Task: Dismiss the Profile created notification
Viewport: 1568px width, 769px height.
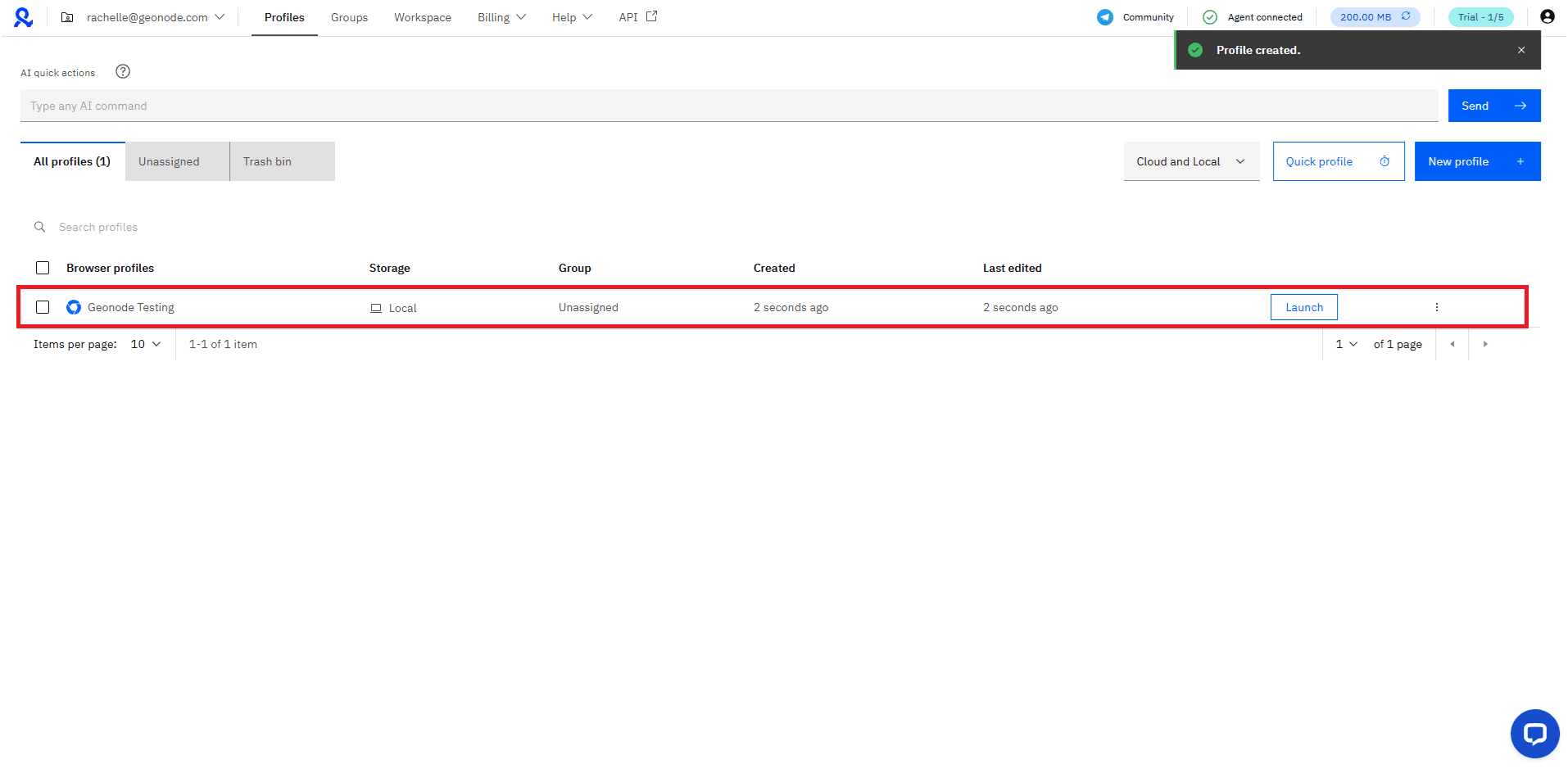Action: click(x=1520, y=50)
